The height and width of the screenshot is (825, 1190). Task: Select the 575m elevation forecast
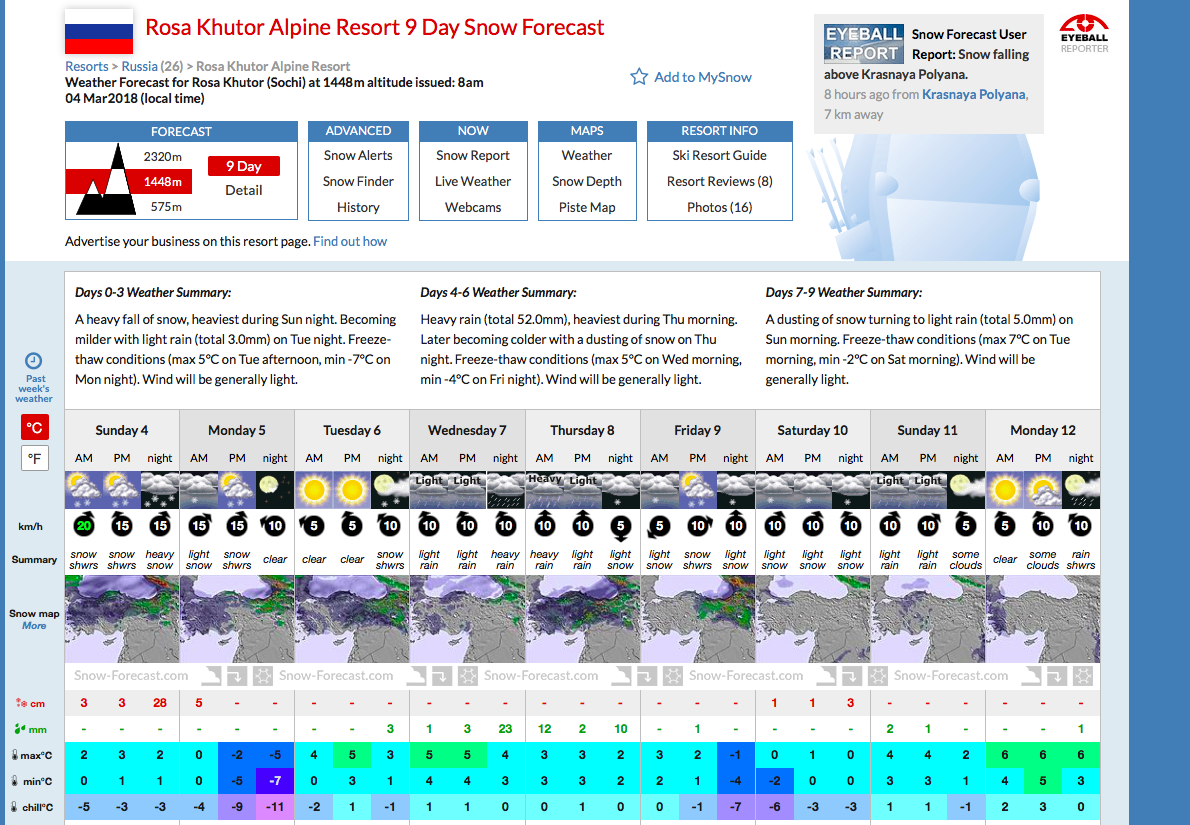click(x=166, y=206)
